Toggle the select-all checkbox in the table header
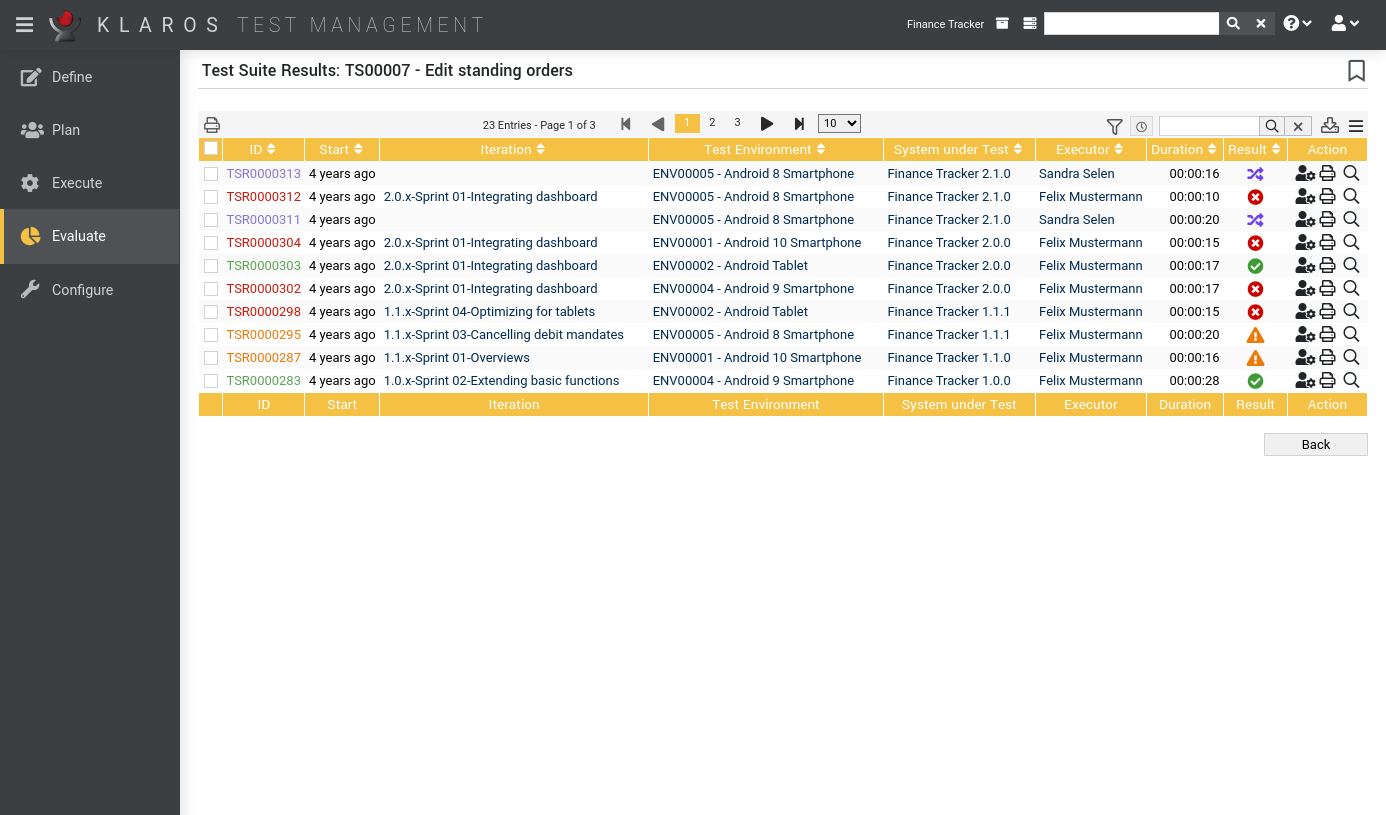Image resolution: width=1386 pixels, height=815 pixels. pyautogui.click(x=210, y=147)
